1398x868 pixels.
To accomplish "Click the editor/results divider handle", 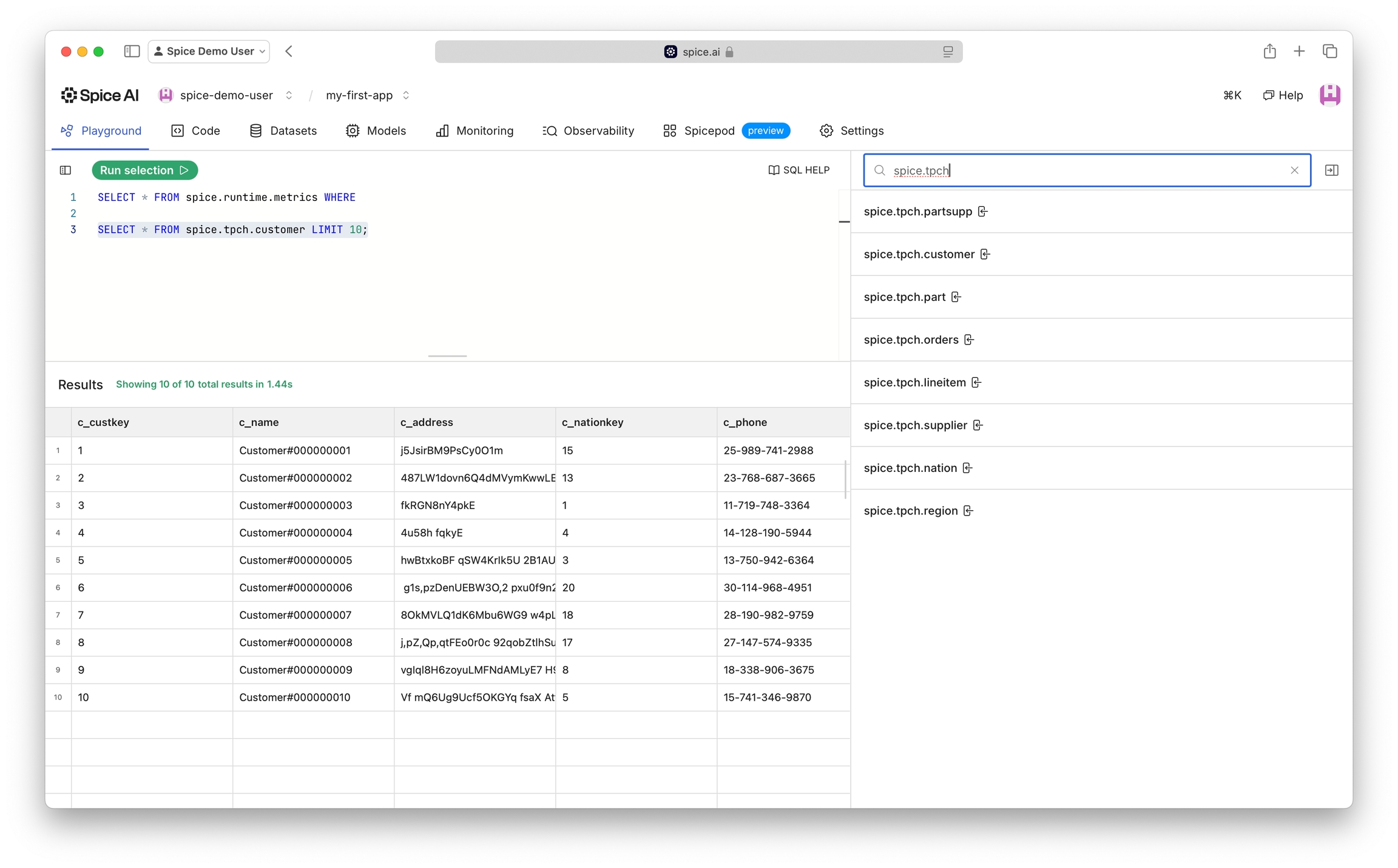I will [x=447, y=356].
